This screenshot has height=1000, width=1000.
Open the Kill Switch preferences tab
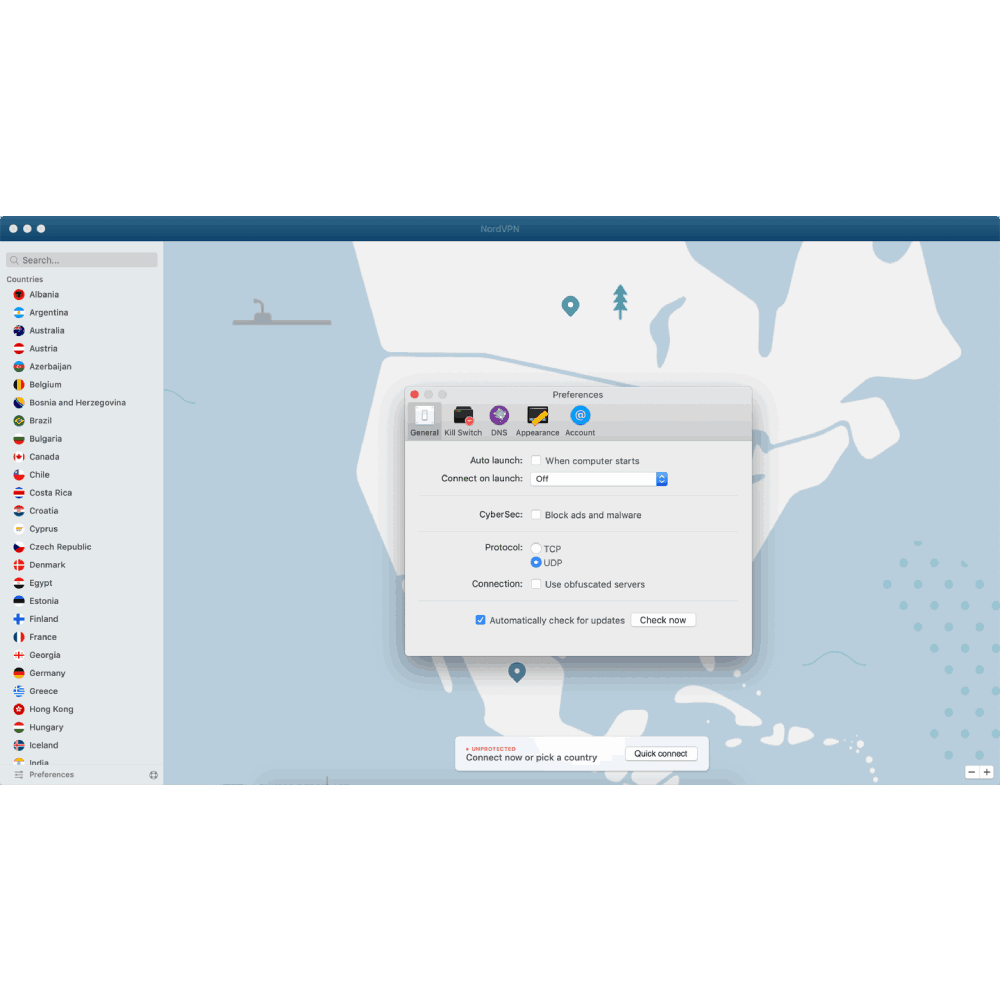[x=463, y=421]
